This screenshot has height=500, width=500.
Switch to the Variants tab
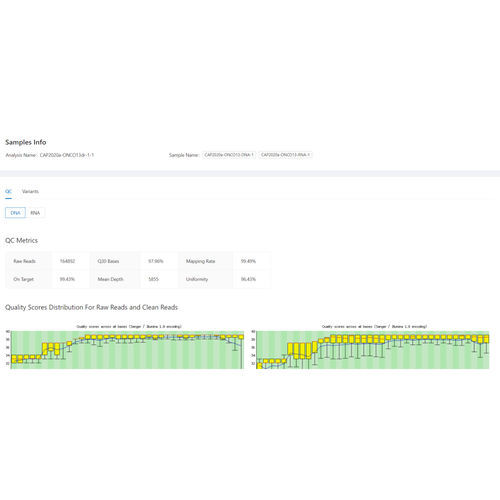(30, 191)
